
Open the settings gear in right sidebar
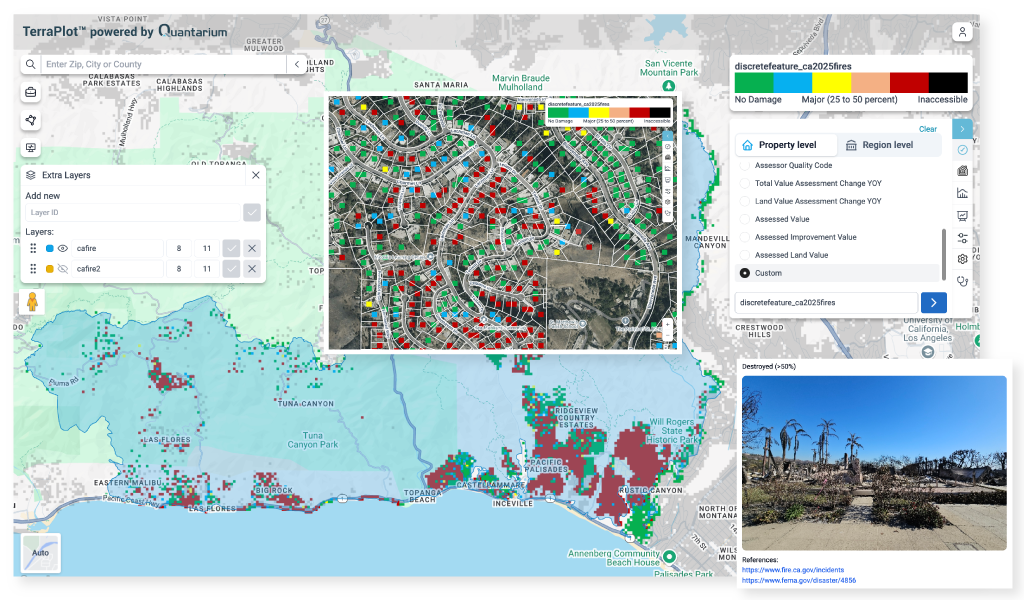coord(963,259)
